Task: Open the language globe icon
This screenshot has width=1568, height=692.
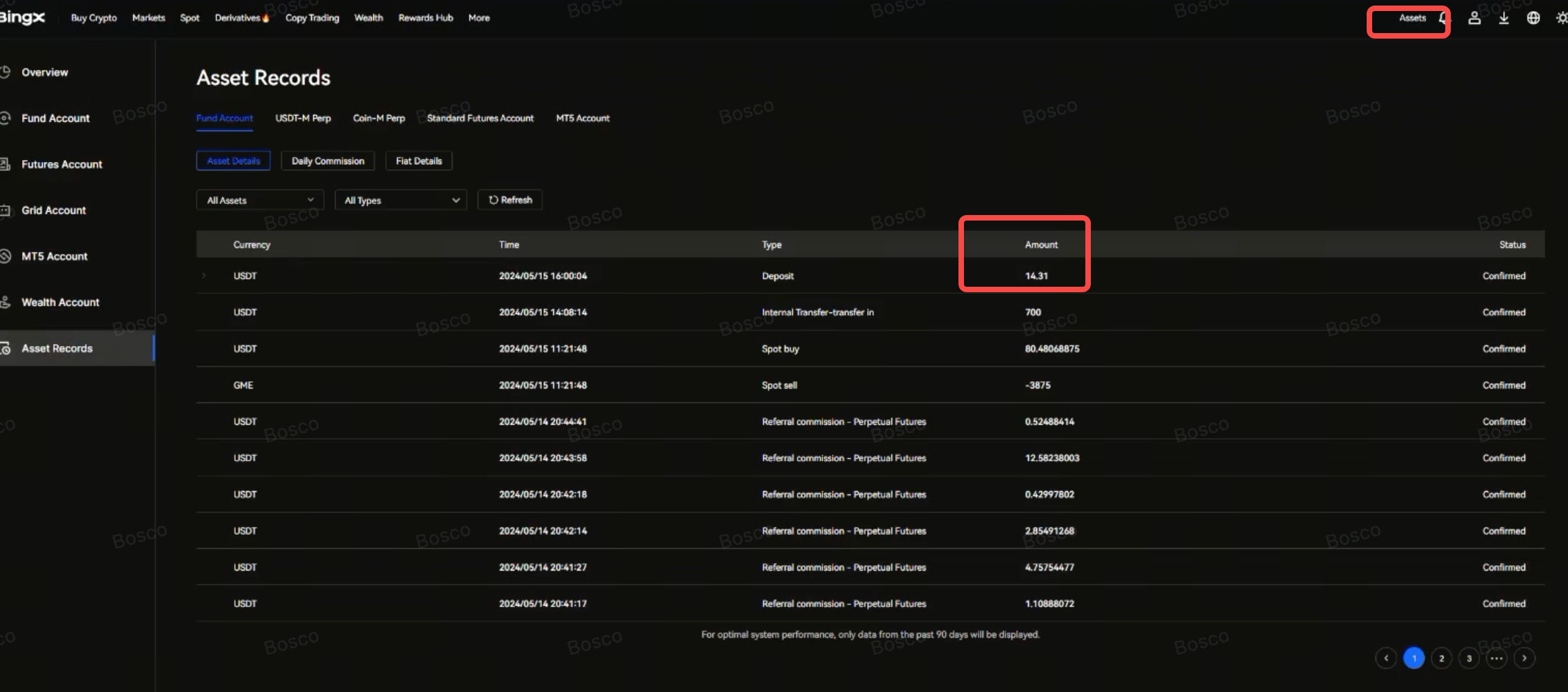Action: point(1533,19)
